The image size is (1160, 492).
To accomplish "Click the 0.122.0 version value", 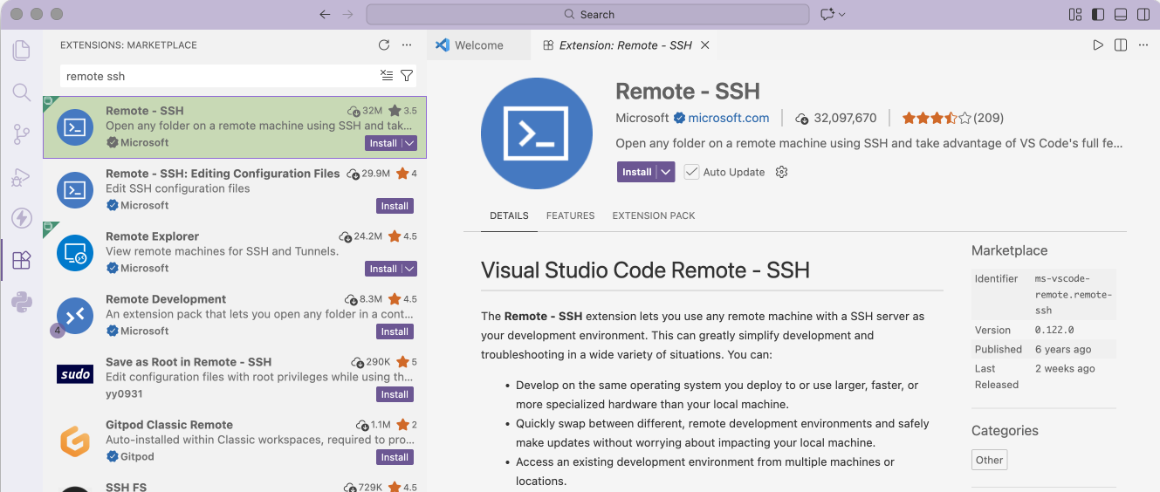I will click(x=1054, y=330).
